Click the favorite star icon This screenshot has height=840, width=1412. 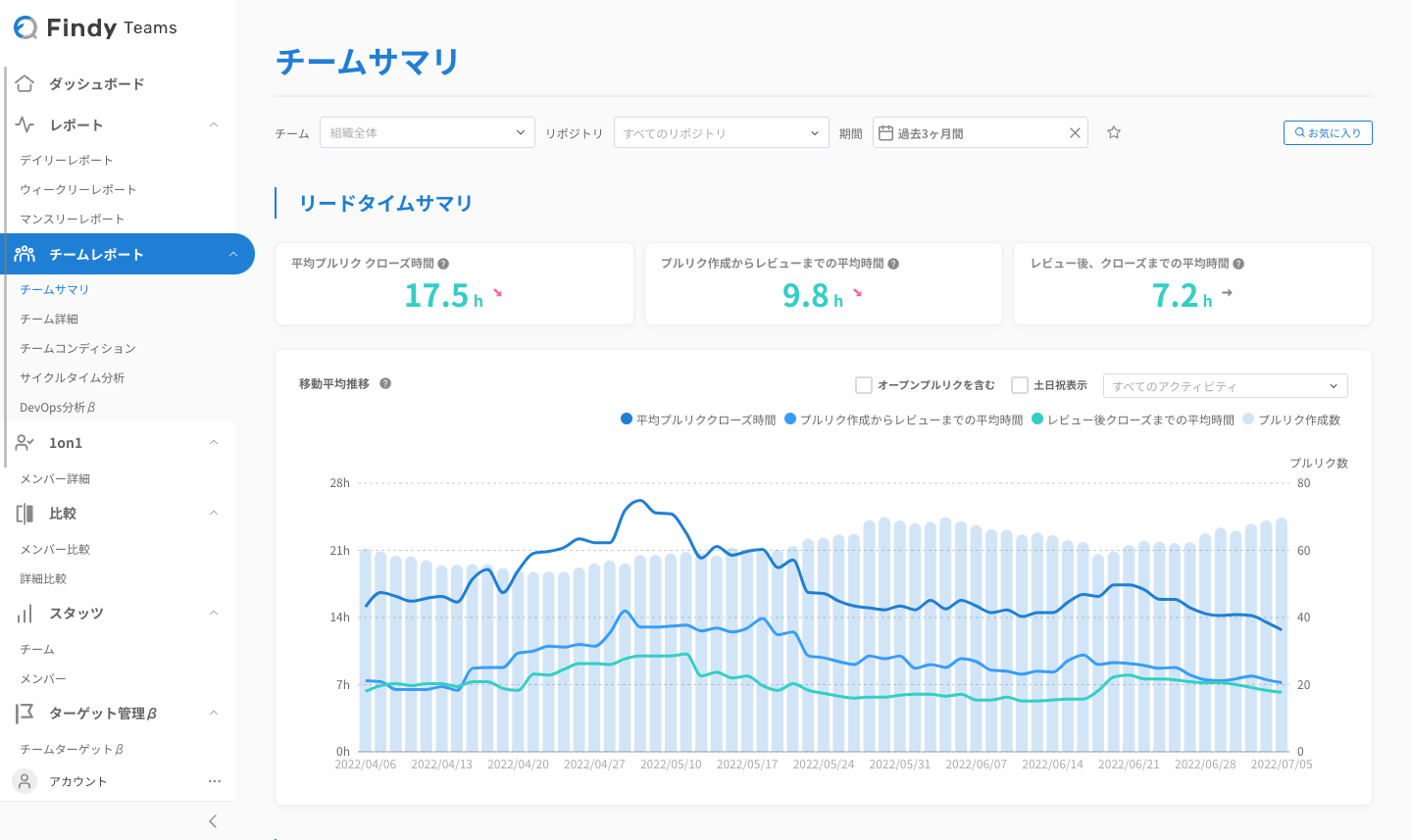1114,132
